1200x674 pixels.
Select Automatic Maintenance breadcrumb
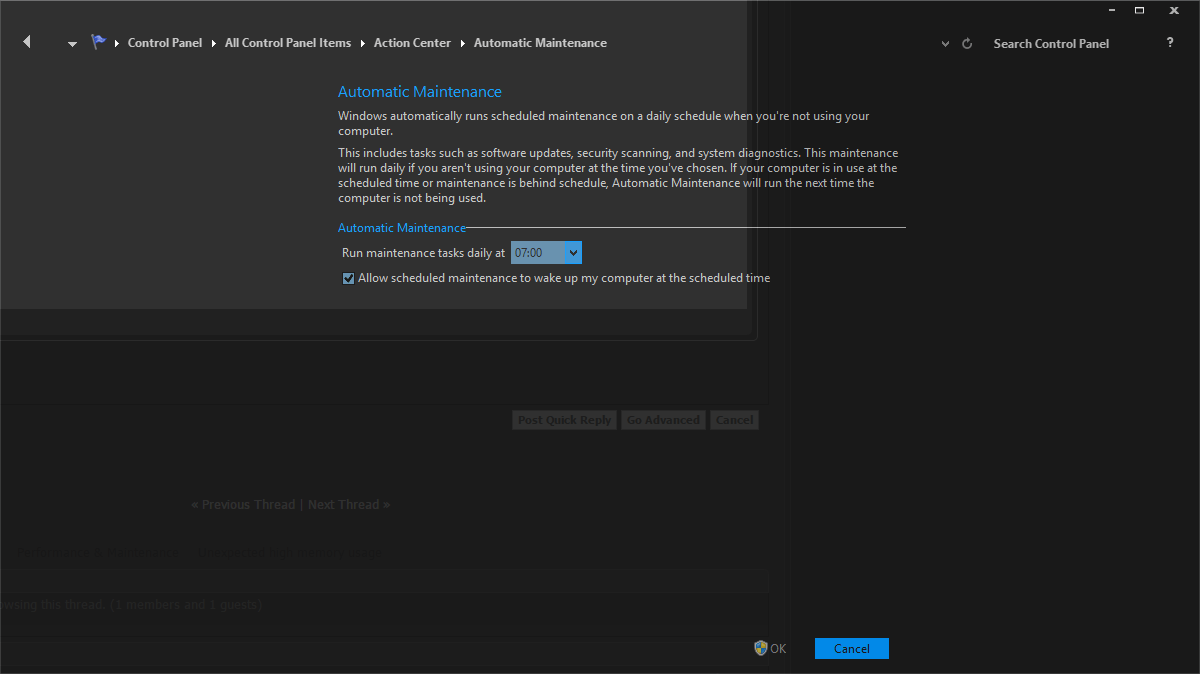[x=540, y=43]
